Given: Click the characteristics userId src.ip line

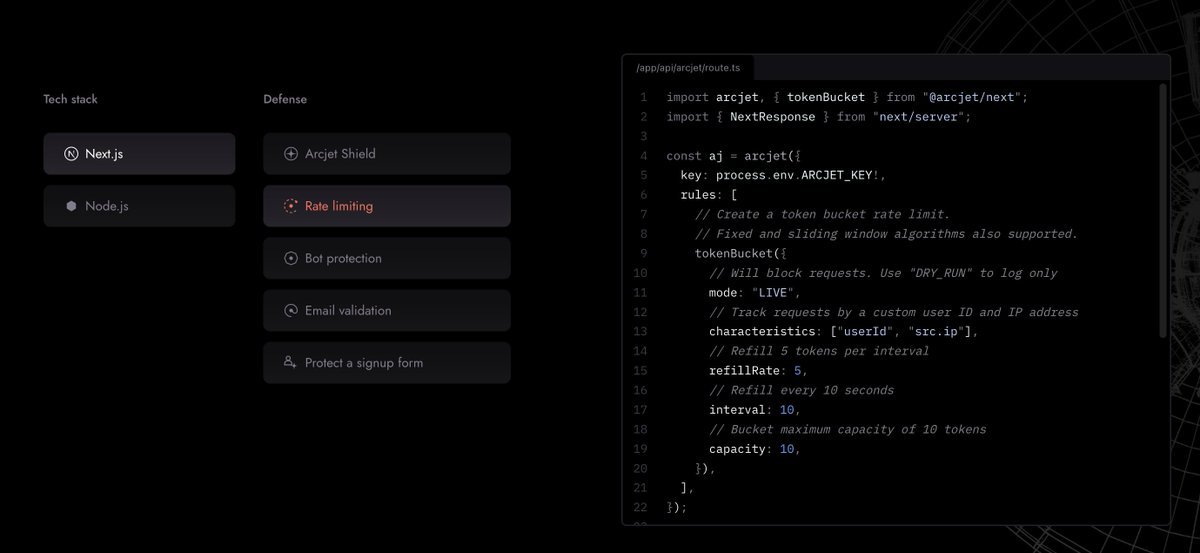Looking at the screenshot, I should (844, 331).
